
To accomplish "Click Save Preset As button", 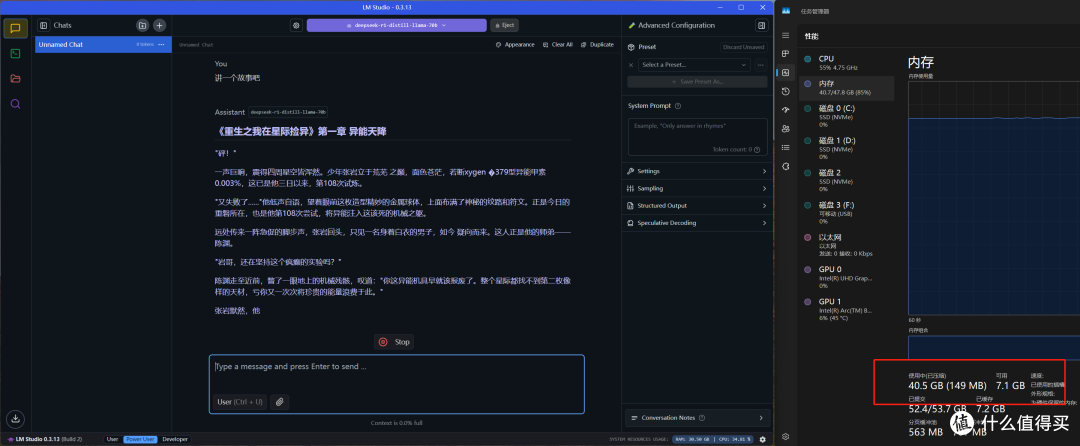I will click(697, 82).
